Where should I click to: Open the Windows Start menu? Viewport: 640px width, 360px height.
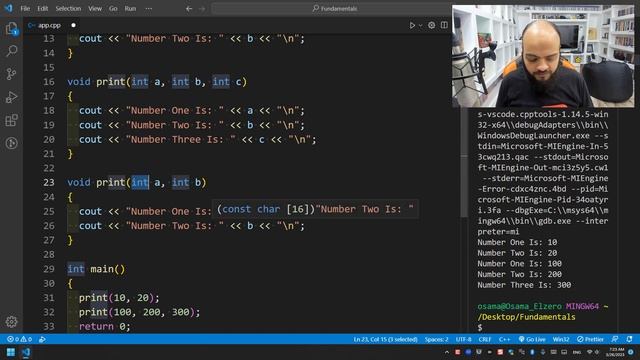[11, 352]
